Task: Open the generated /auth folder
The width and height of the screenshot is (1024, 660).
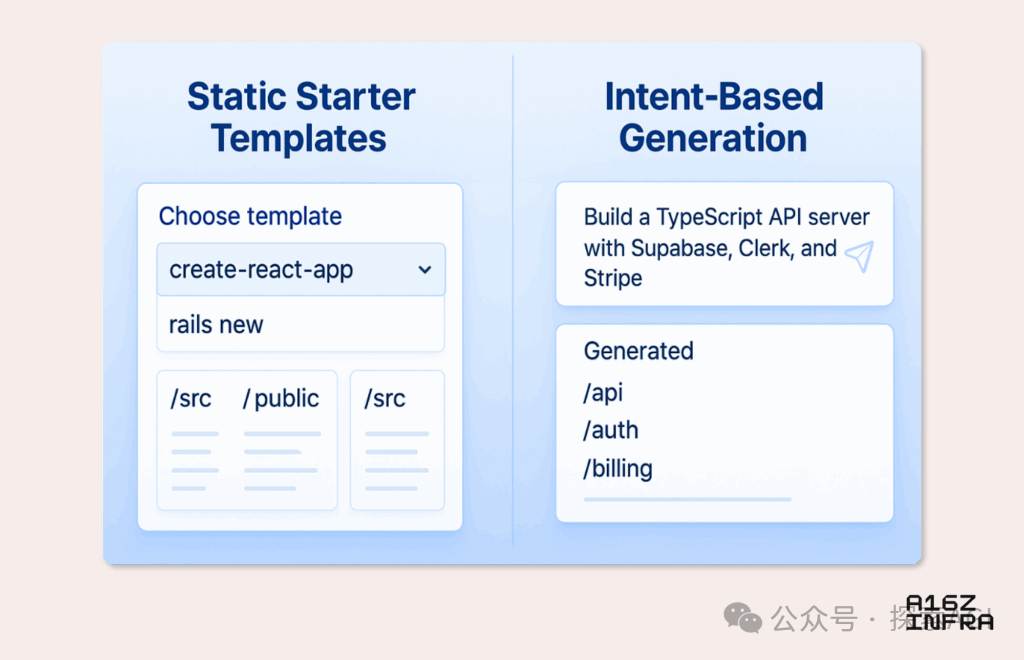Action: point(611,430)
